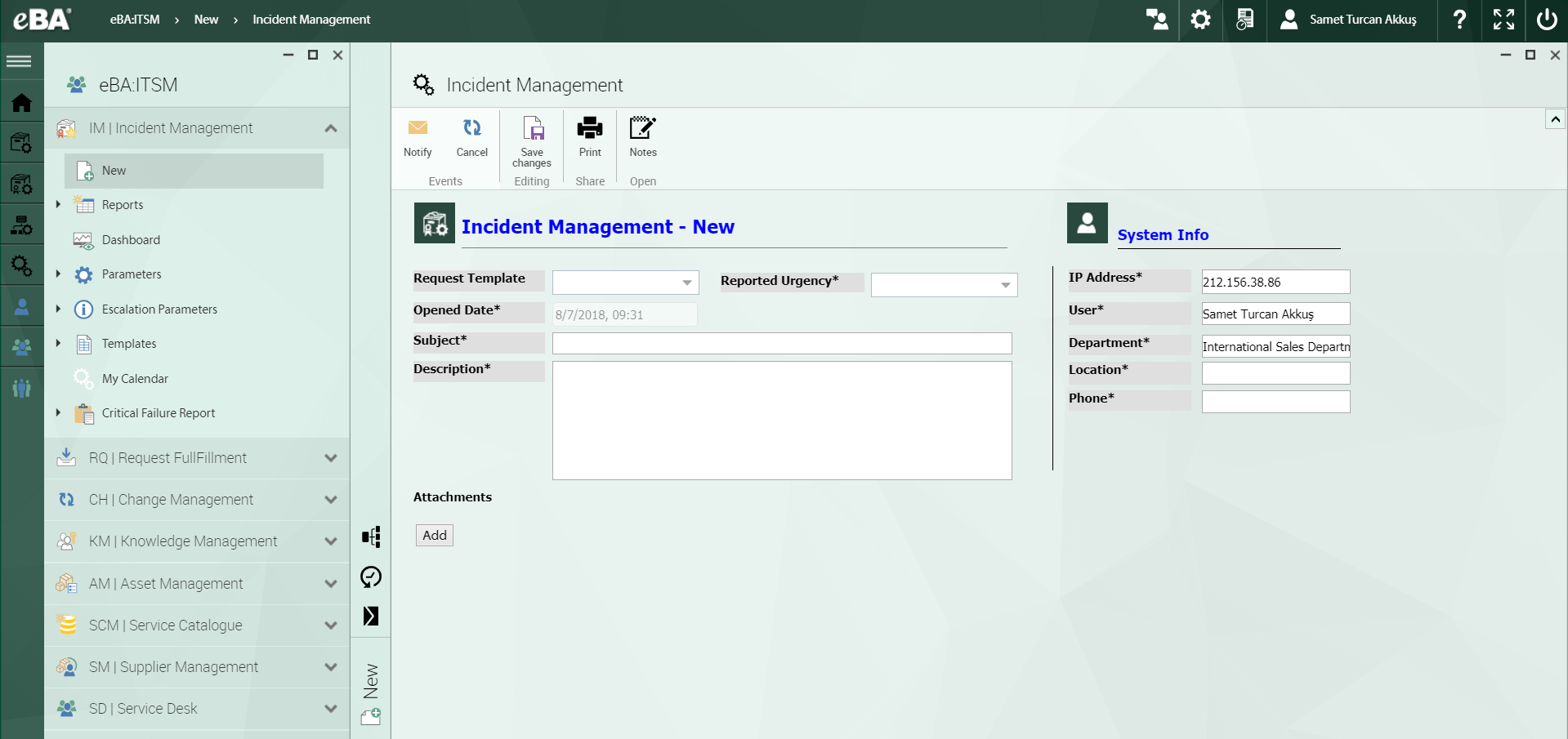Screen dimensions: 1568x739
Task: Expand the Reports tree node arrow
Action: [58, 204]
